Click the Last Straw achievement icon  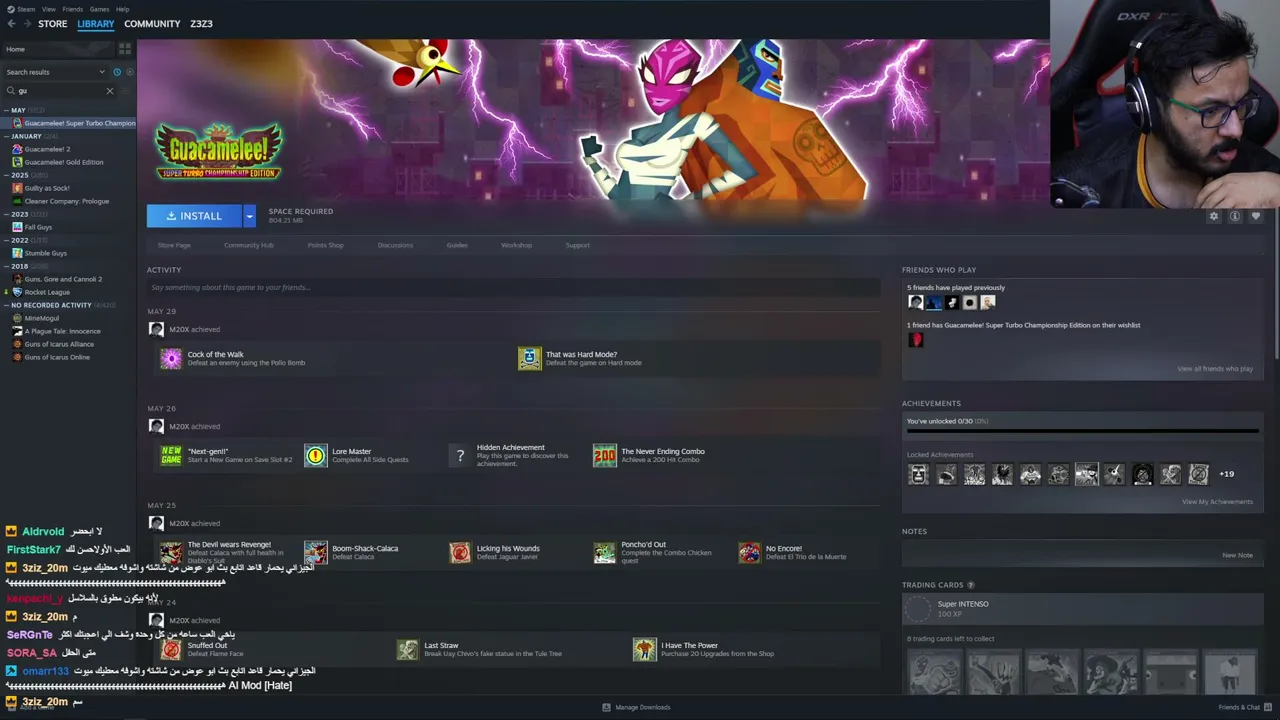[408, 650]
